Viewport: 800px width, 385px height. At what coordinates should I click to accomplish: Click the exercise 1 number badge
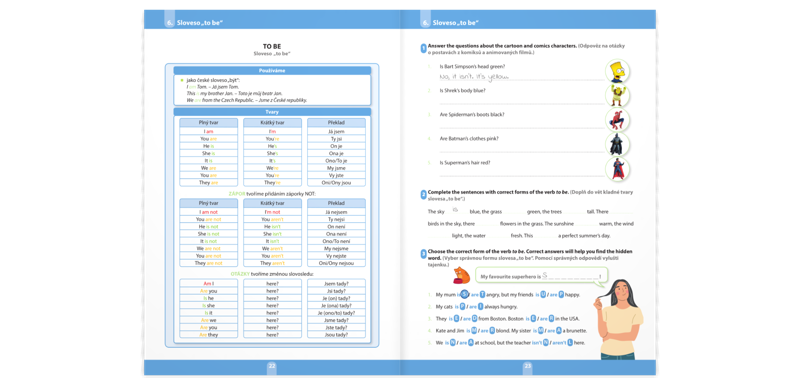pos(423,48)
